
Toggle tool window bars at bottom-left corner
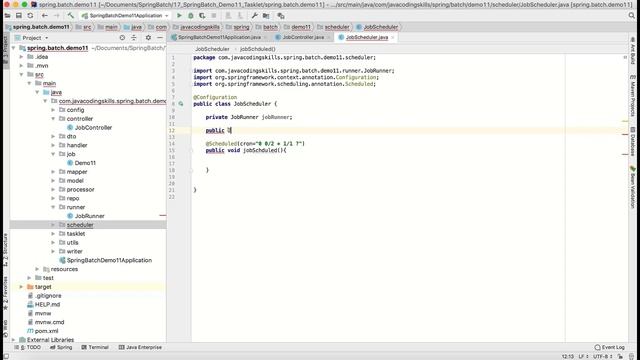point(7,356)
